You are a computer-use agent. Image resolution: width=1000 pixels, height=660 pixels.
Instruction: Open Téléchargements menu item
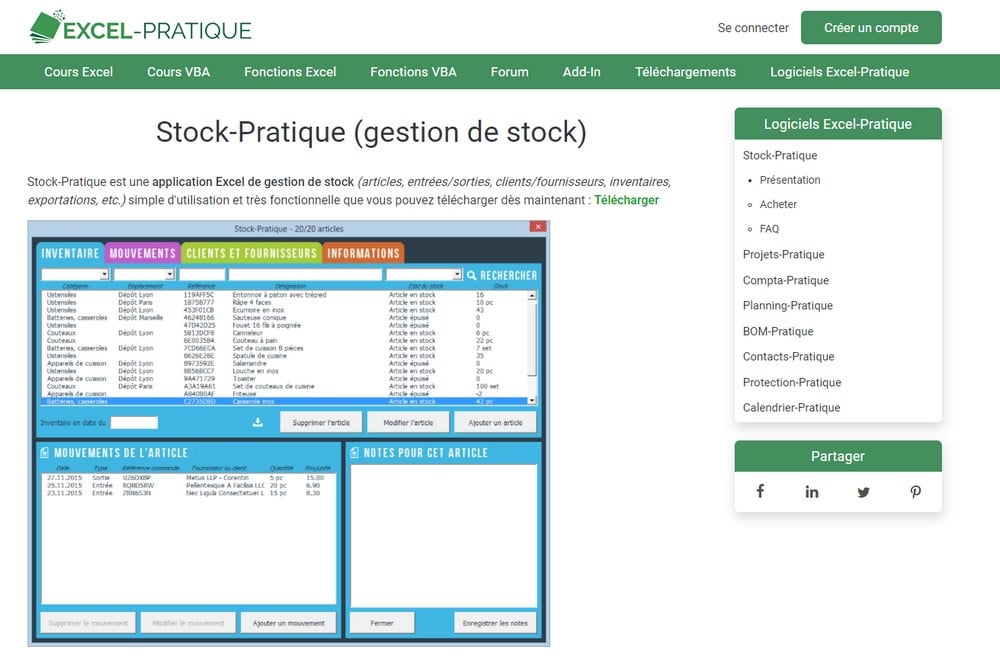coord(685,72)
